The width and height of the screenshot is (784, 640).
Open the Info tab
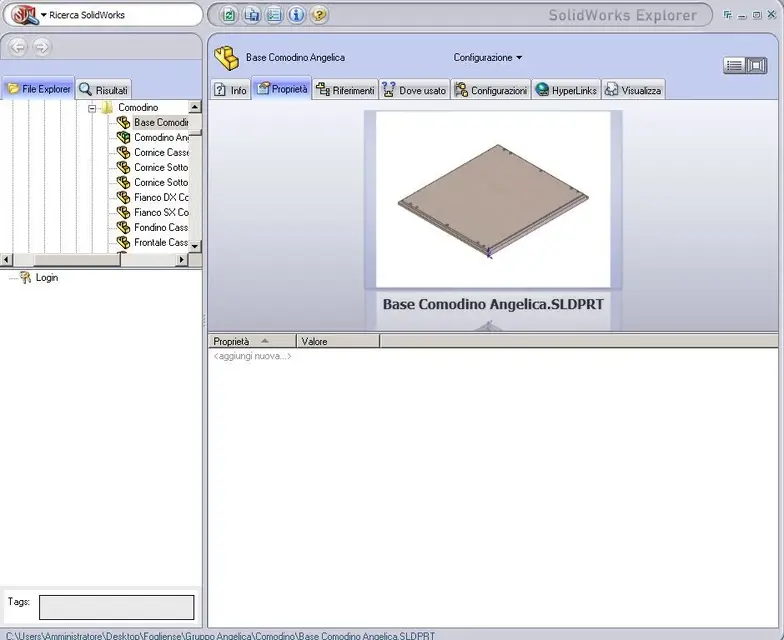pyautogui.click(x=230, y=90)
